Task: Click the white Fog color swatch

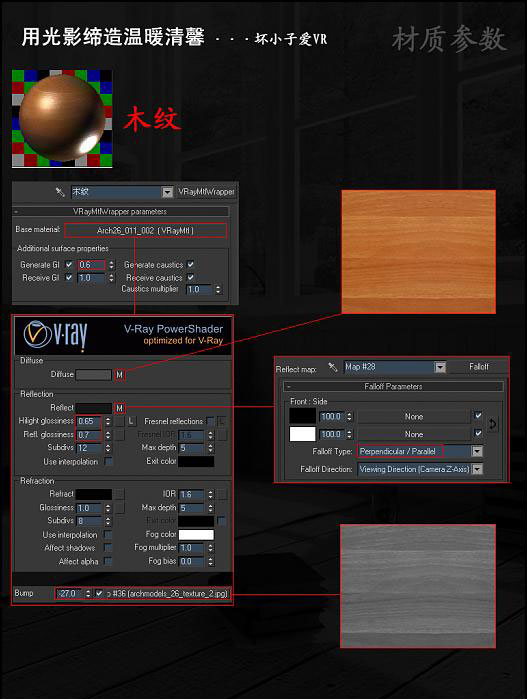Action: (196, 535)
